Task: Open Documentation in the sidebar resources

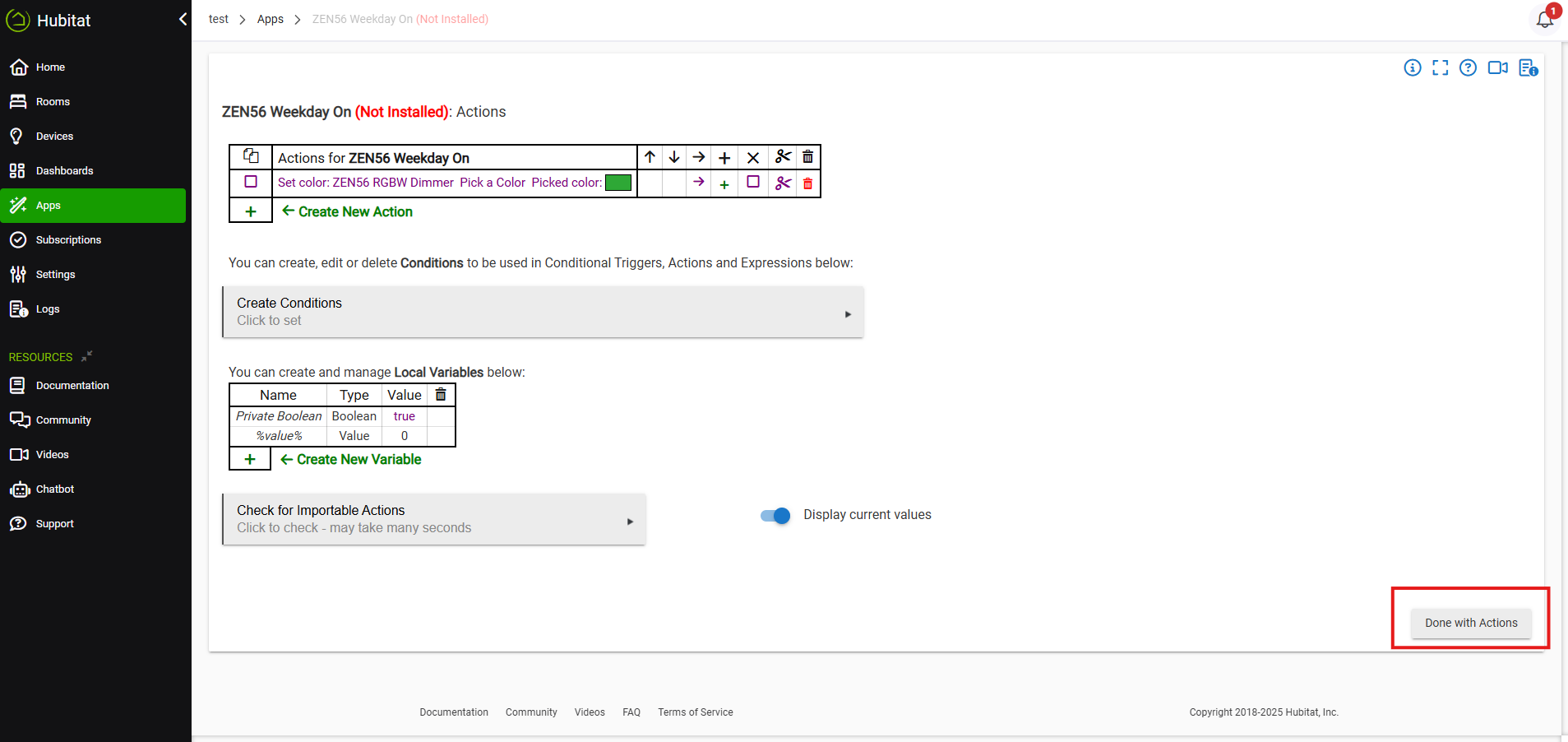Action: [x=93, y=386]
